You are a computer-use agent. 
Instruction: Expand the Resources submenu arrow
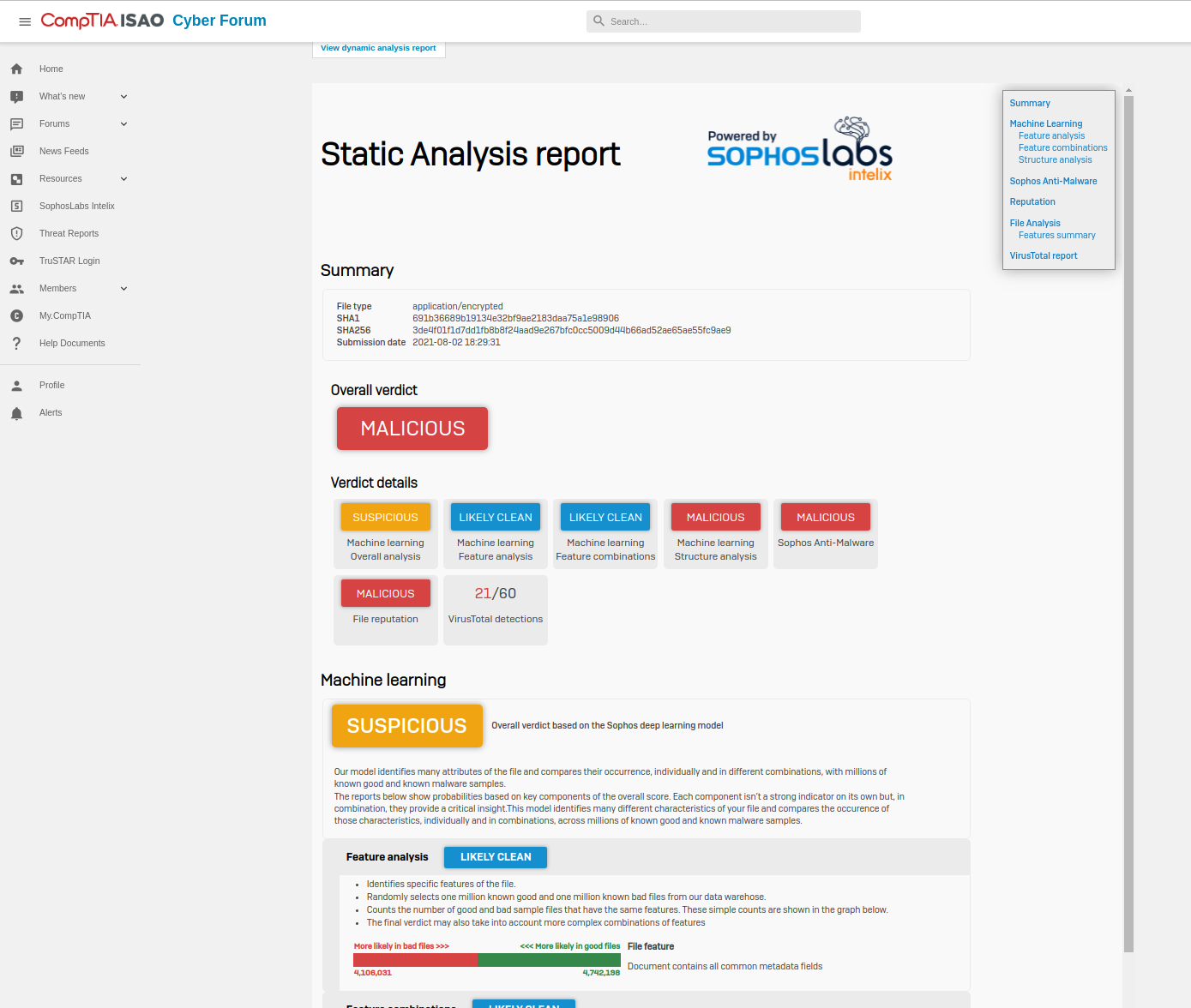coord(123,178)
